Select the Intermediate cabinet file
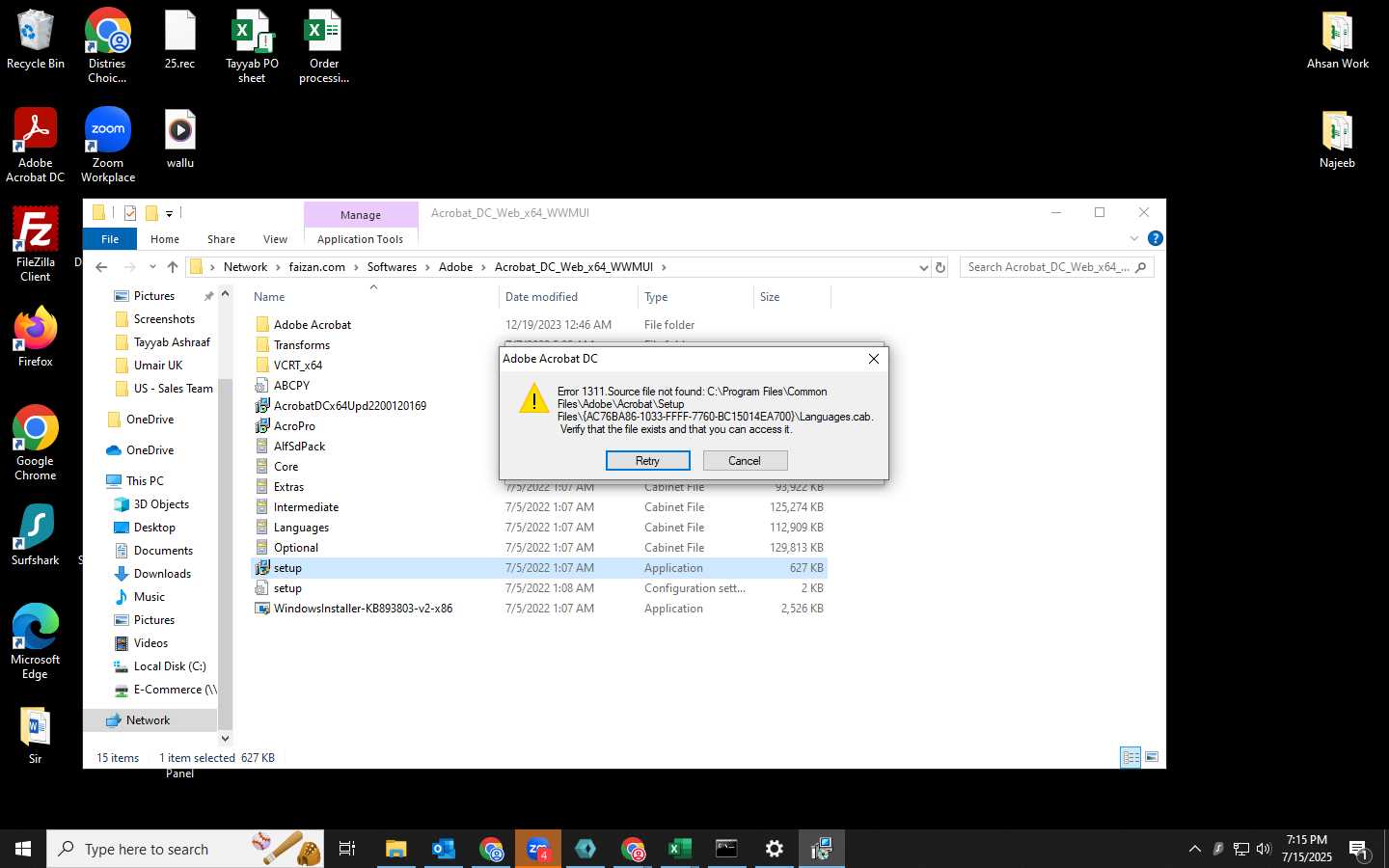Screen dimensions: 1389x868 (x=306, y=507)
